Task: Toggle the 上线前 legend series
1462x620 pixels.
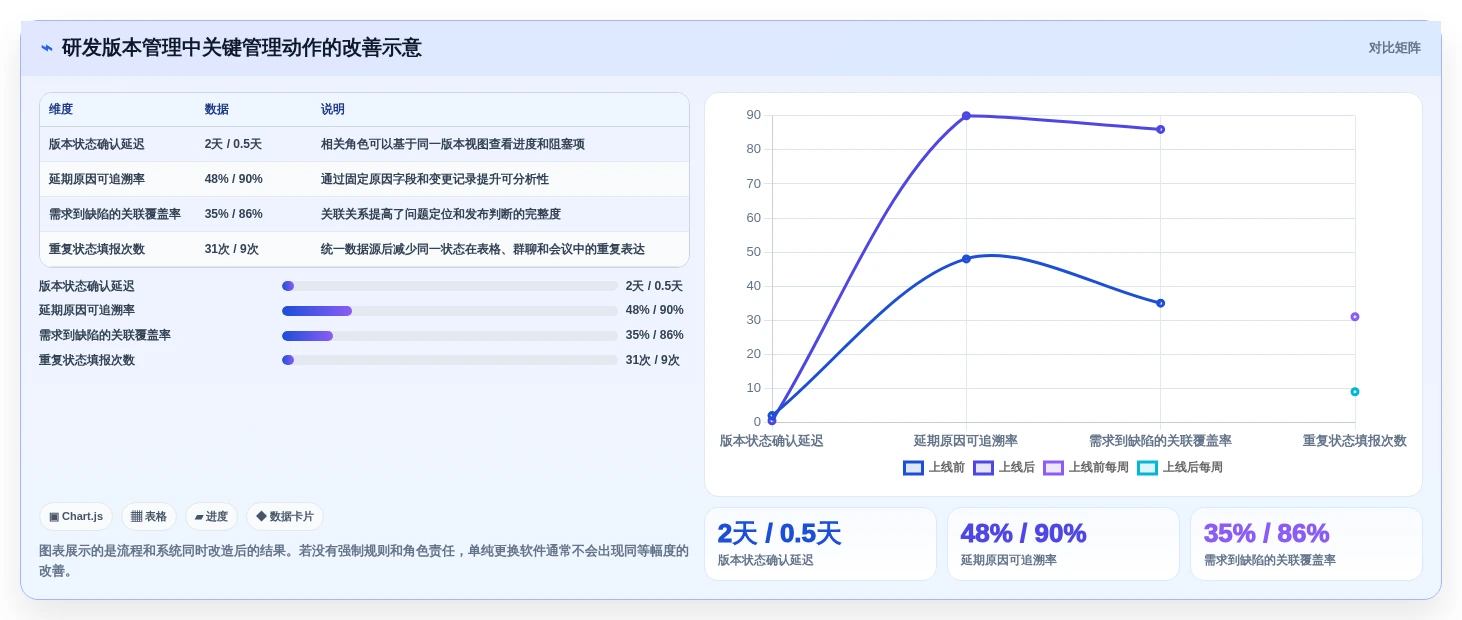Action: pyautogui.click(x=934, y=467)
